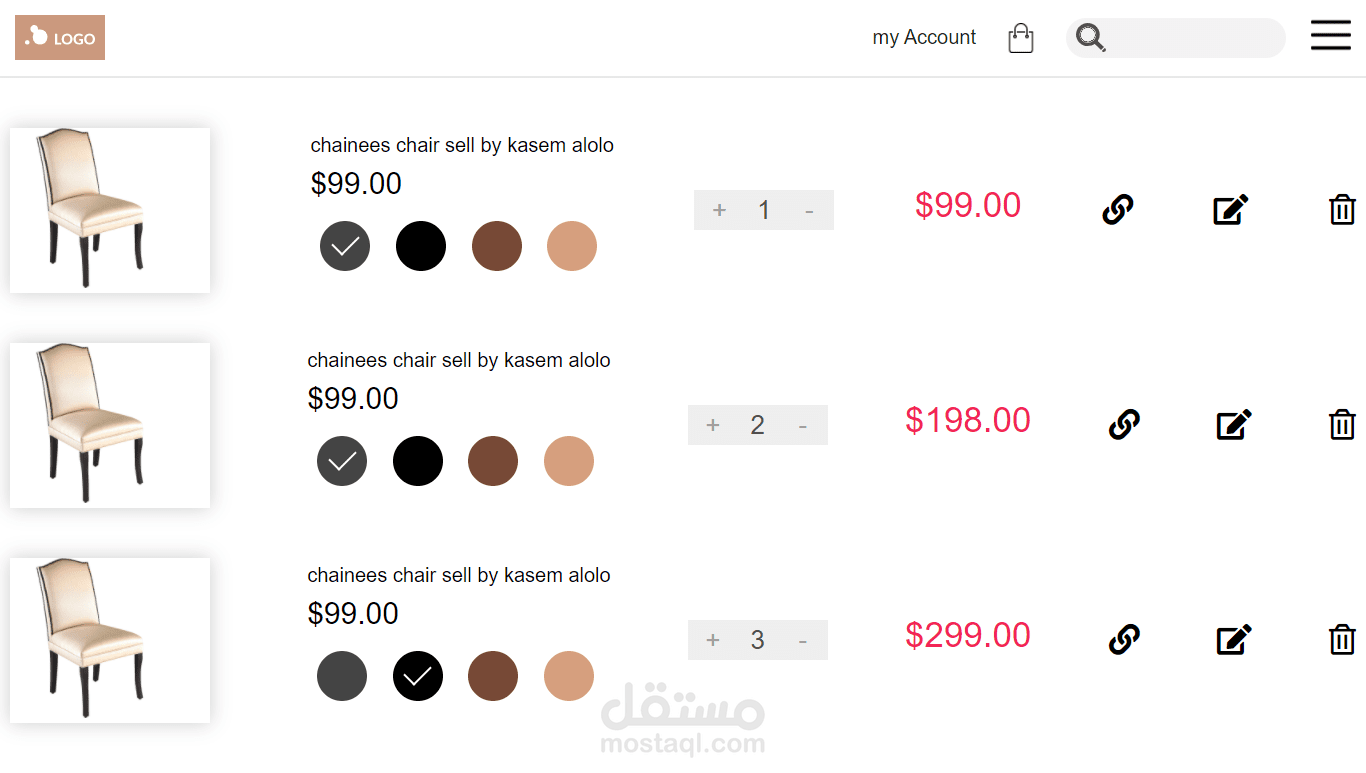
Task: Delete the $198.00 cart item
Action: click(1342, 424)
